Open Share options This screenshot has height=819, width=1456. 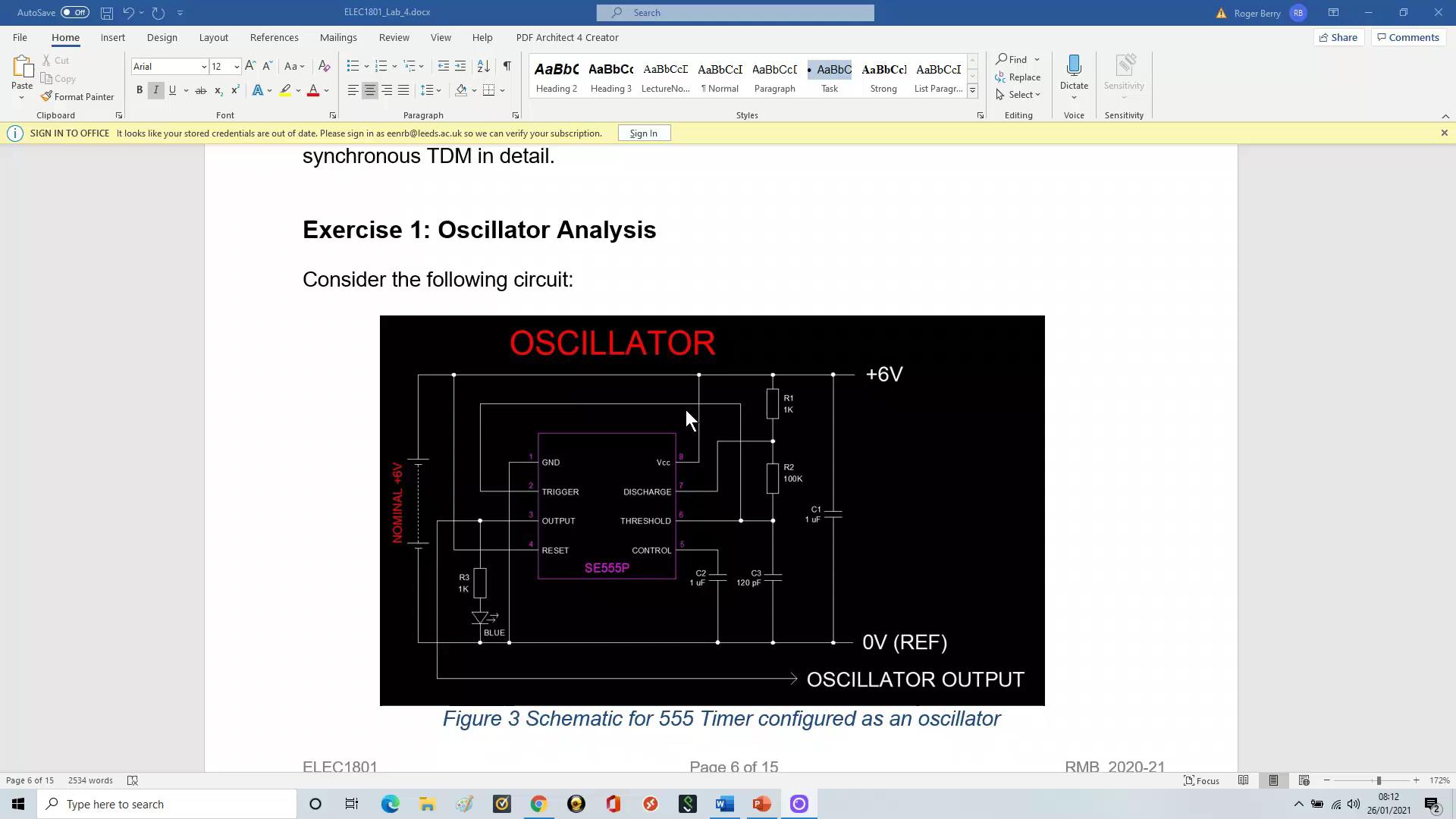[x=1338, y=37]
